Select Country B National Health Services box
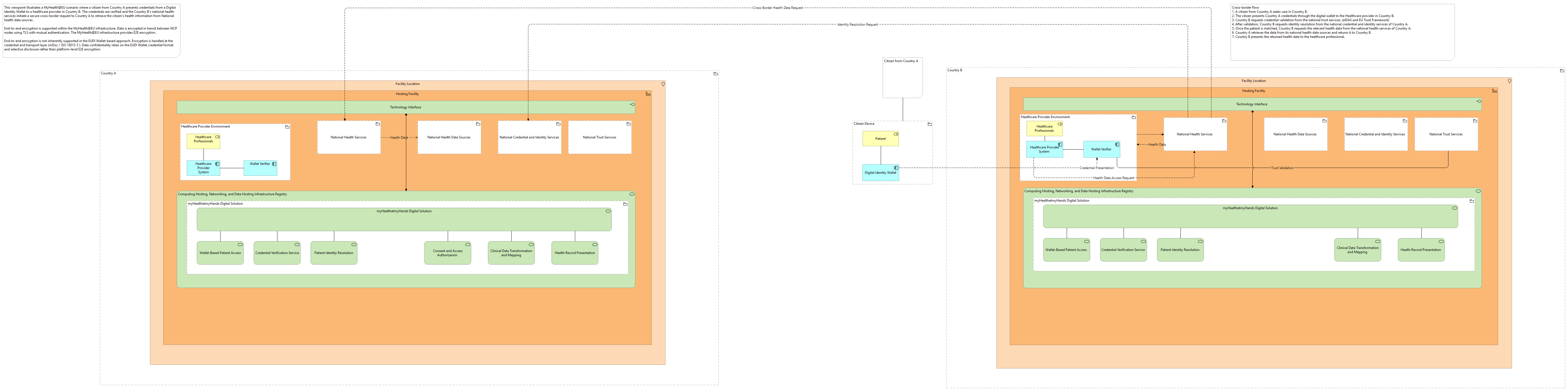The image size is (1568, 391). 1195,135
